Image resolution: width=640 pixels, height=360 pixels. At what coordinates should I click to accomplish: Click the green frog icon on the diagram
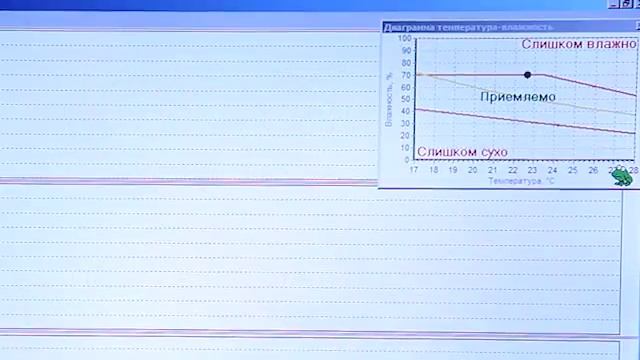point(622,177)
